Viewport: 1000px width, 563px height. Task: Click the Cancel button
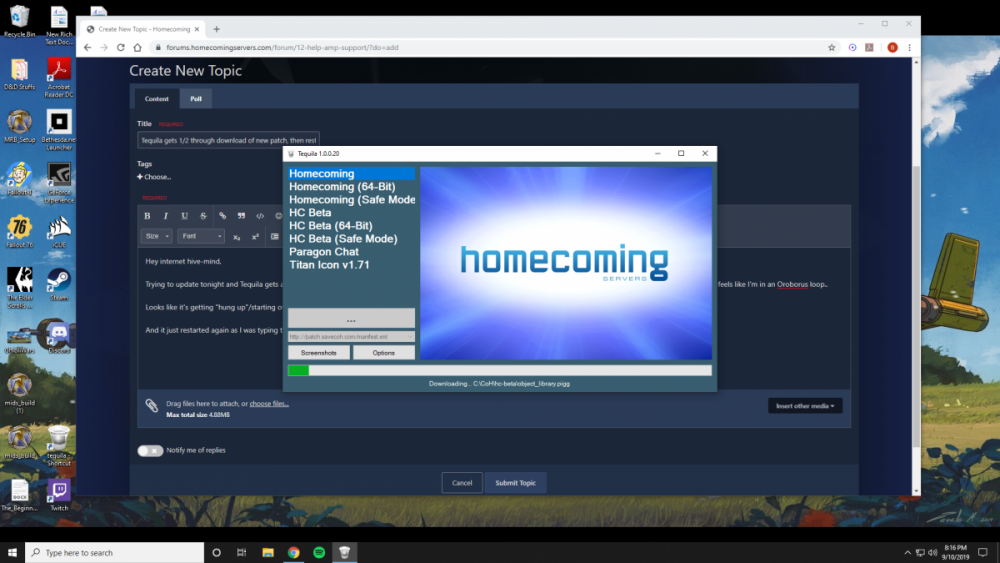click(462, 483)
